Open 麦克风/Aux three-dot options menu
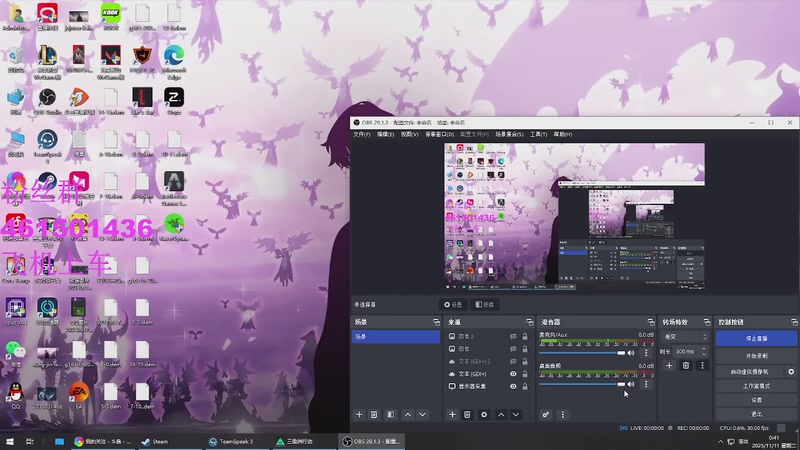This screenshot has height=450, width=800. (646, 353)
